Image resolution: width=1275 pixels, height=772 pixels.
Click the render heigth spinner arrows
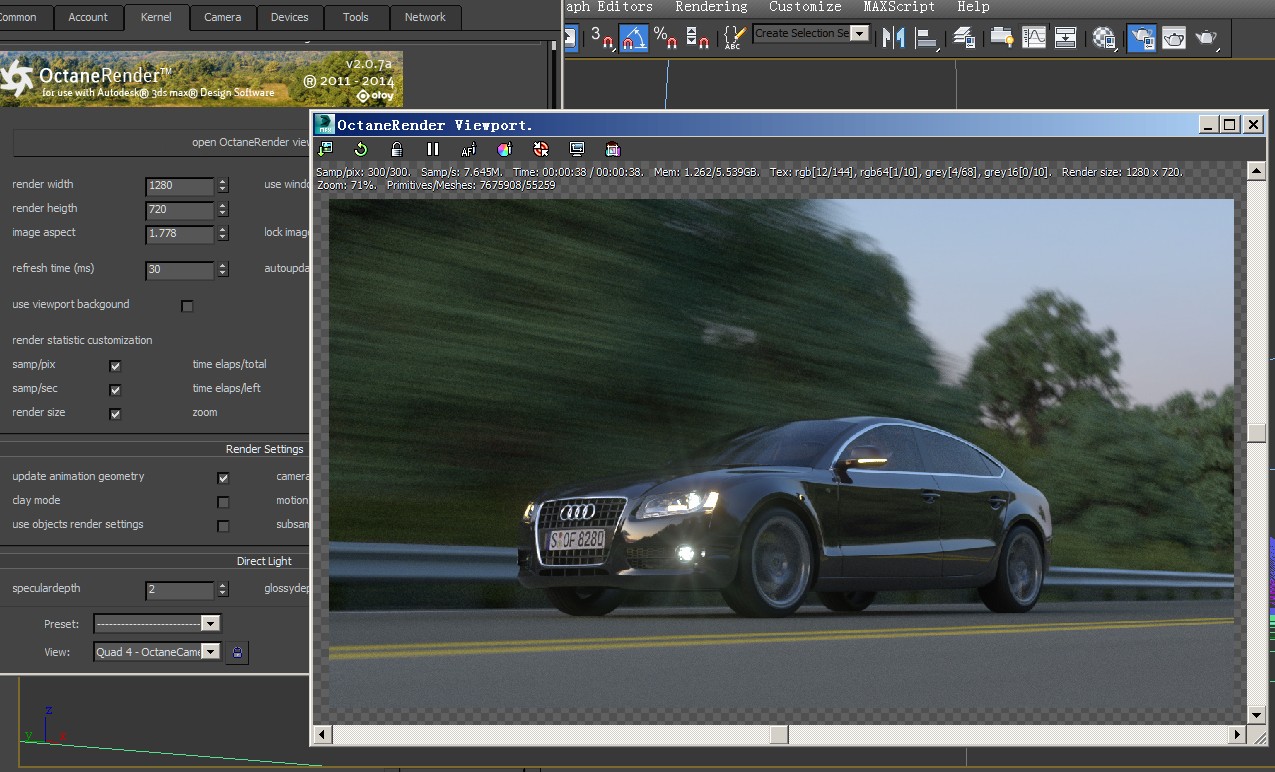222,209
